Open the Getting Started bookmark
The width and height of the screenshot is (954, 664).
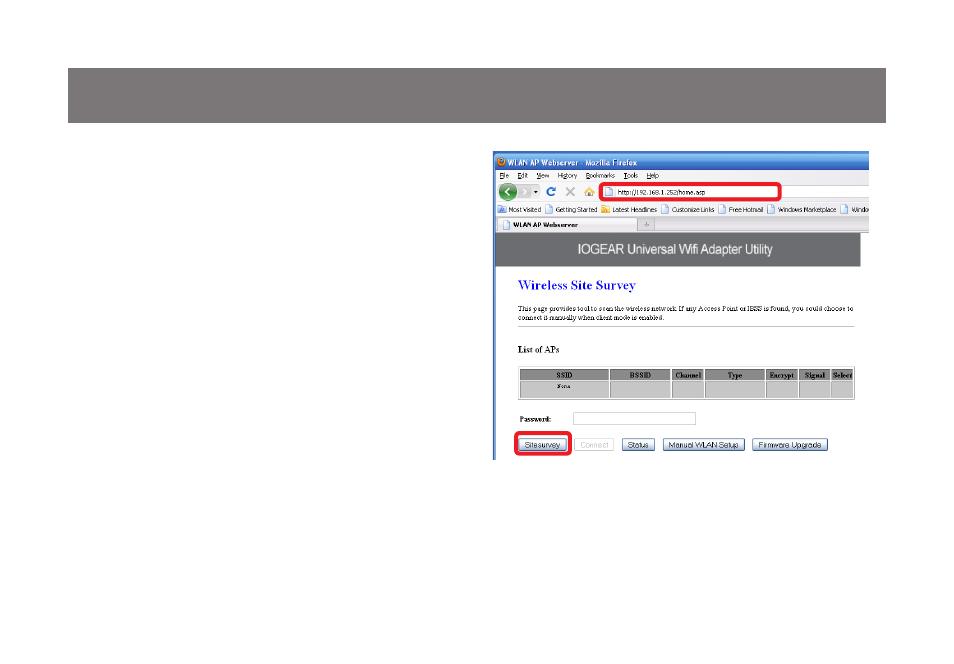571,209
